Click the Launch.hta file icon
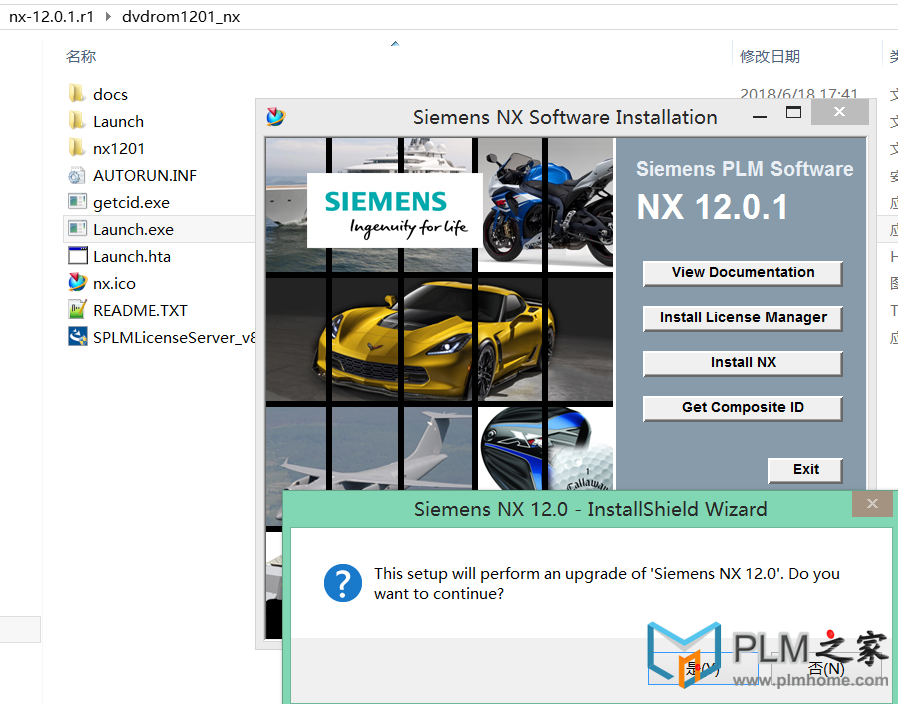This screenshot has width=898, height=704. (x=77, y=256)
